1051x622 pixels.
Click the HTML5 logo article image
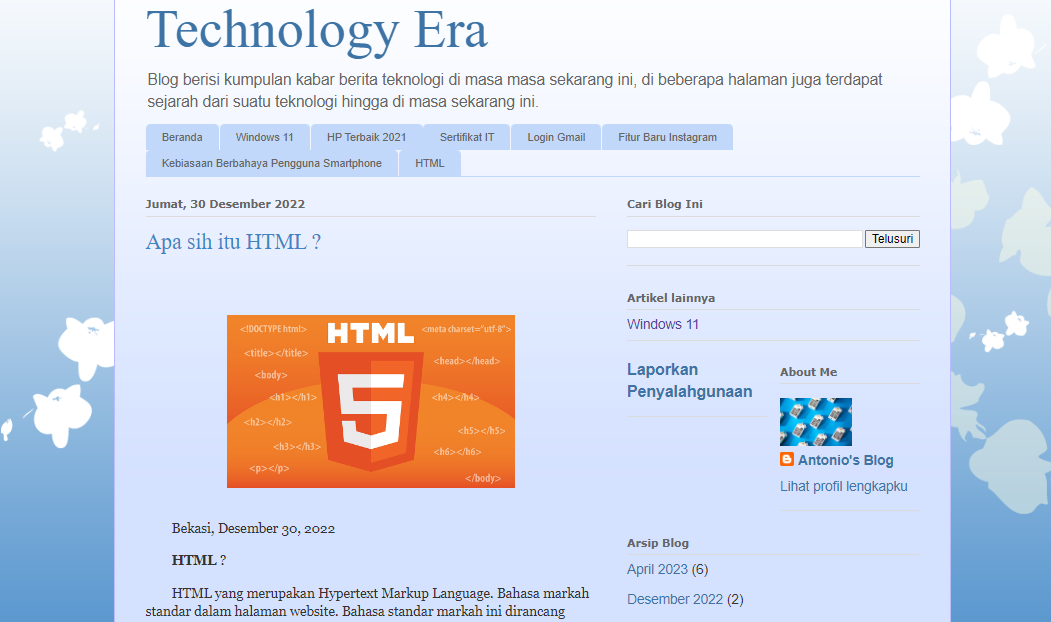(x=371, y=401)
